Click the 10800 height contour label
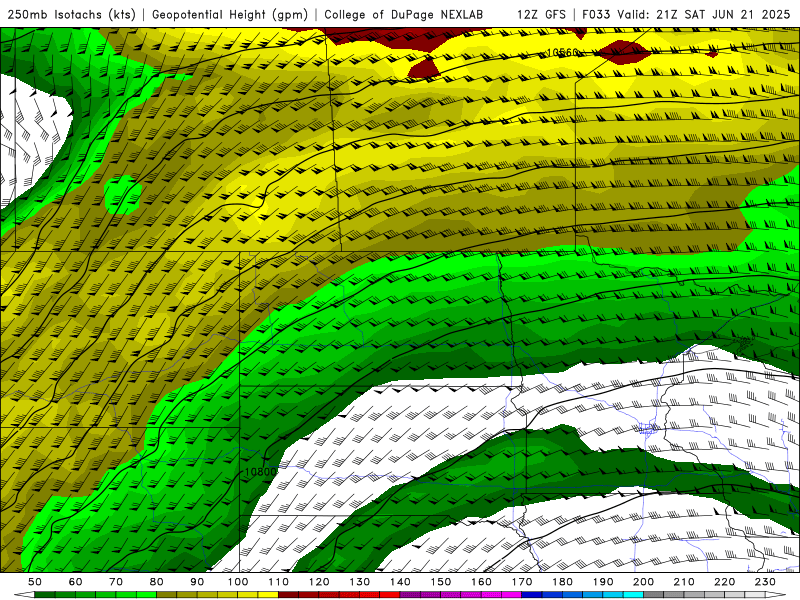800x600 pixels. point(260,472)
